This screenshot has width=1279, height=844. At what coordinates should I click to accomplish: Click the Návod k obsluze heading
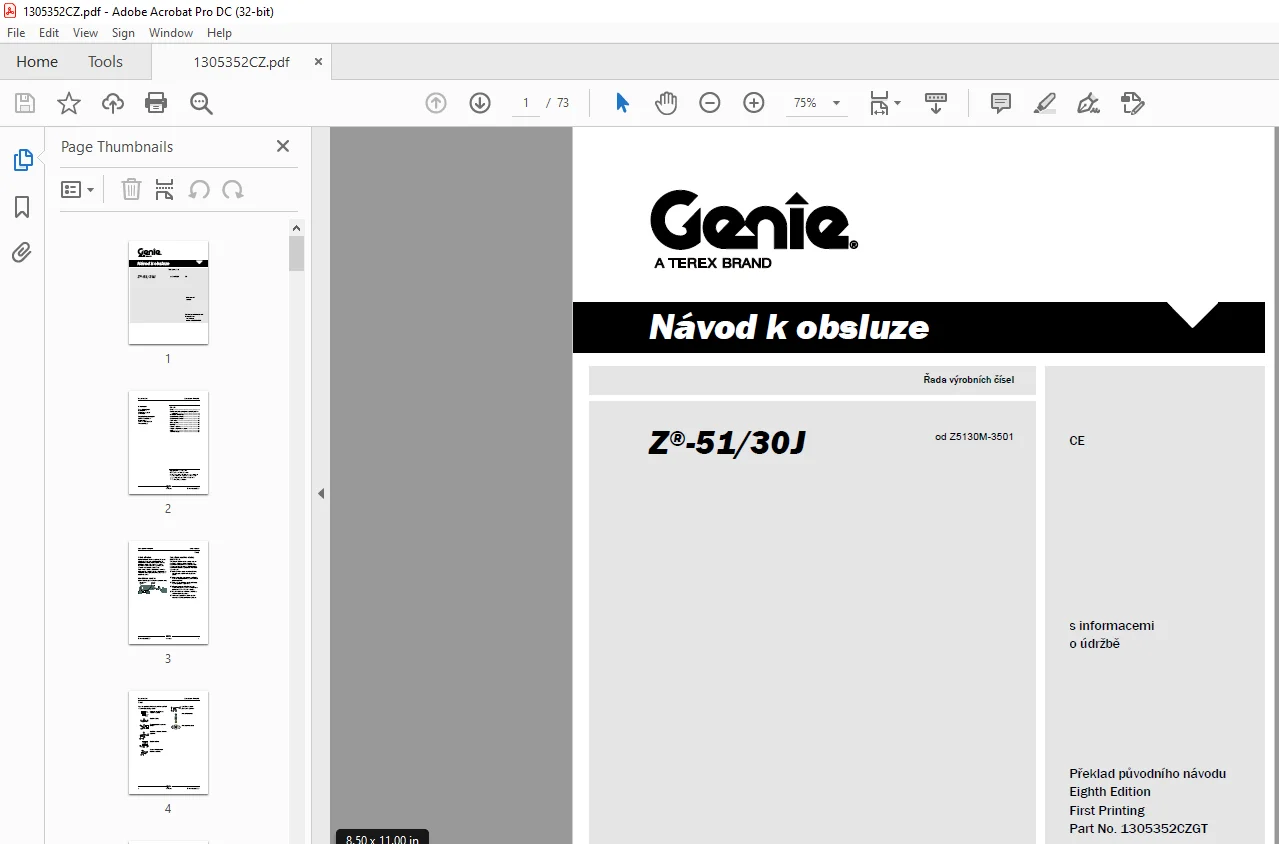click(789, 327)
